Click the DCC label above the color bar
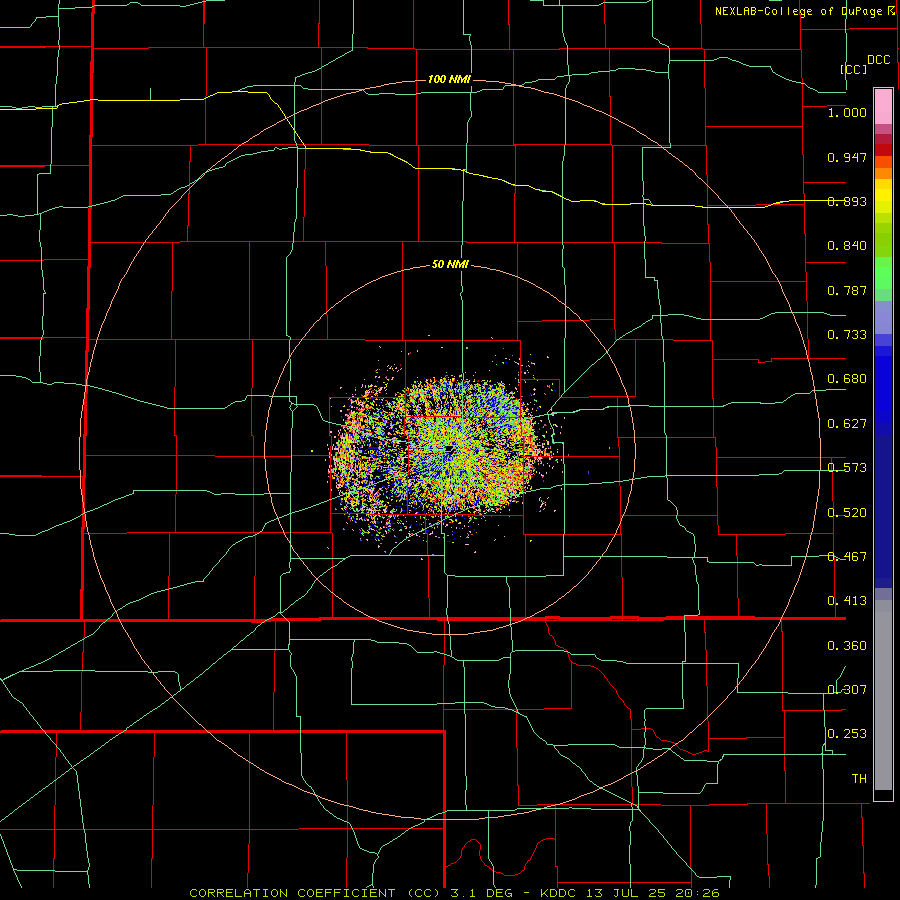This screenshot has height=900, width=900. click(879, 60)
